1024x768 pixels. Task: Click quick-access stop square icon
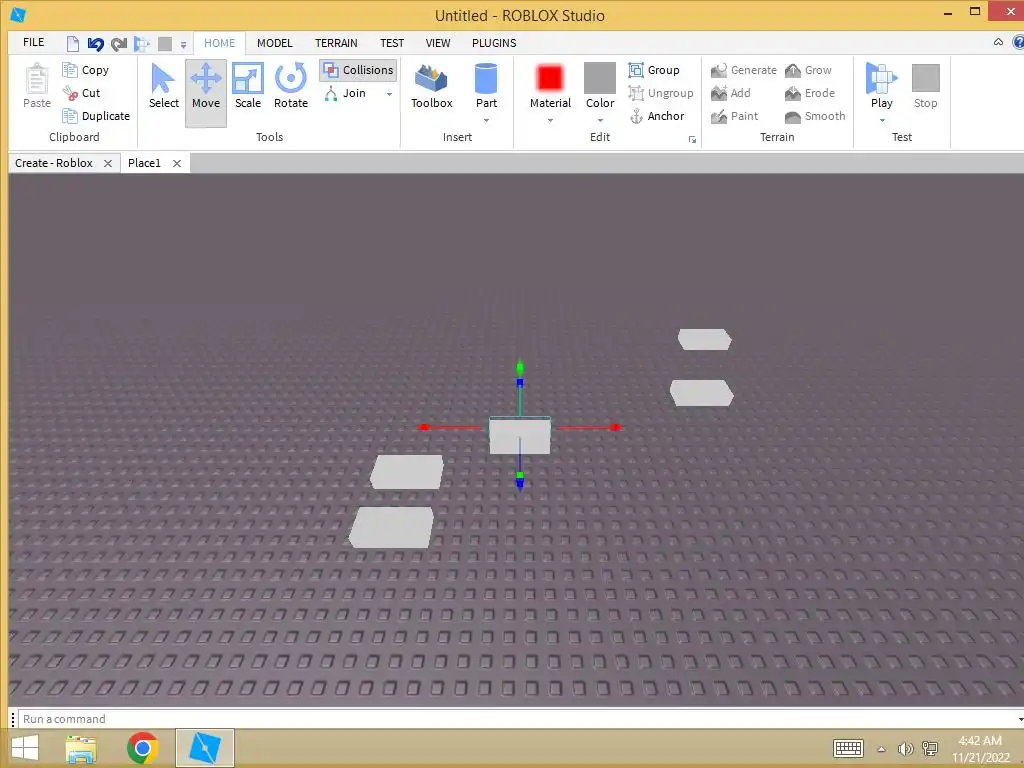[x=165, y=44]
